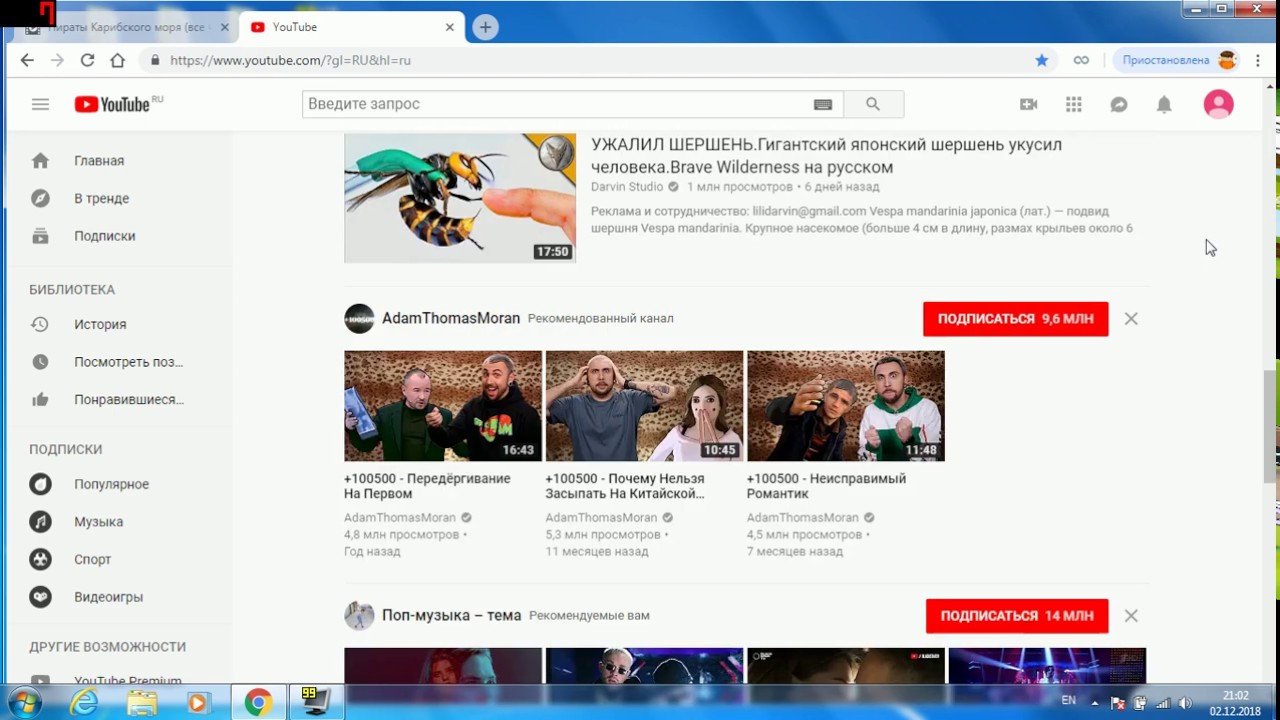Click the browser back arrow

tap(27, 60)
